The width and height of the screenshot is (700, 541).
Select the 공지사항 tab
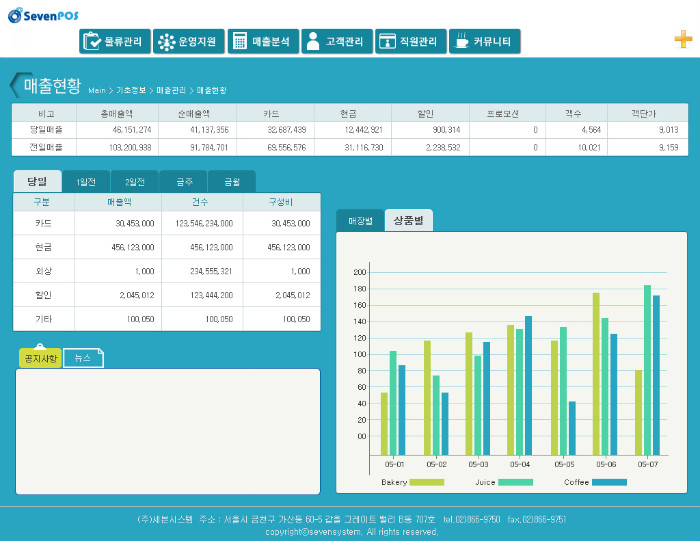click(x=41, y=358)
